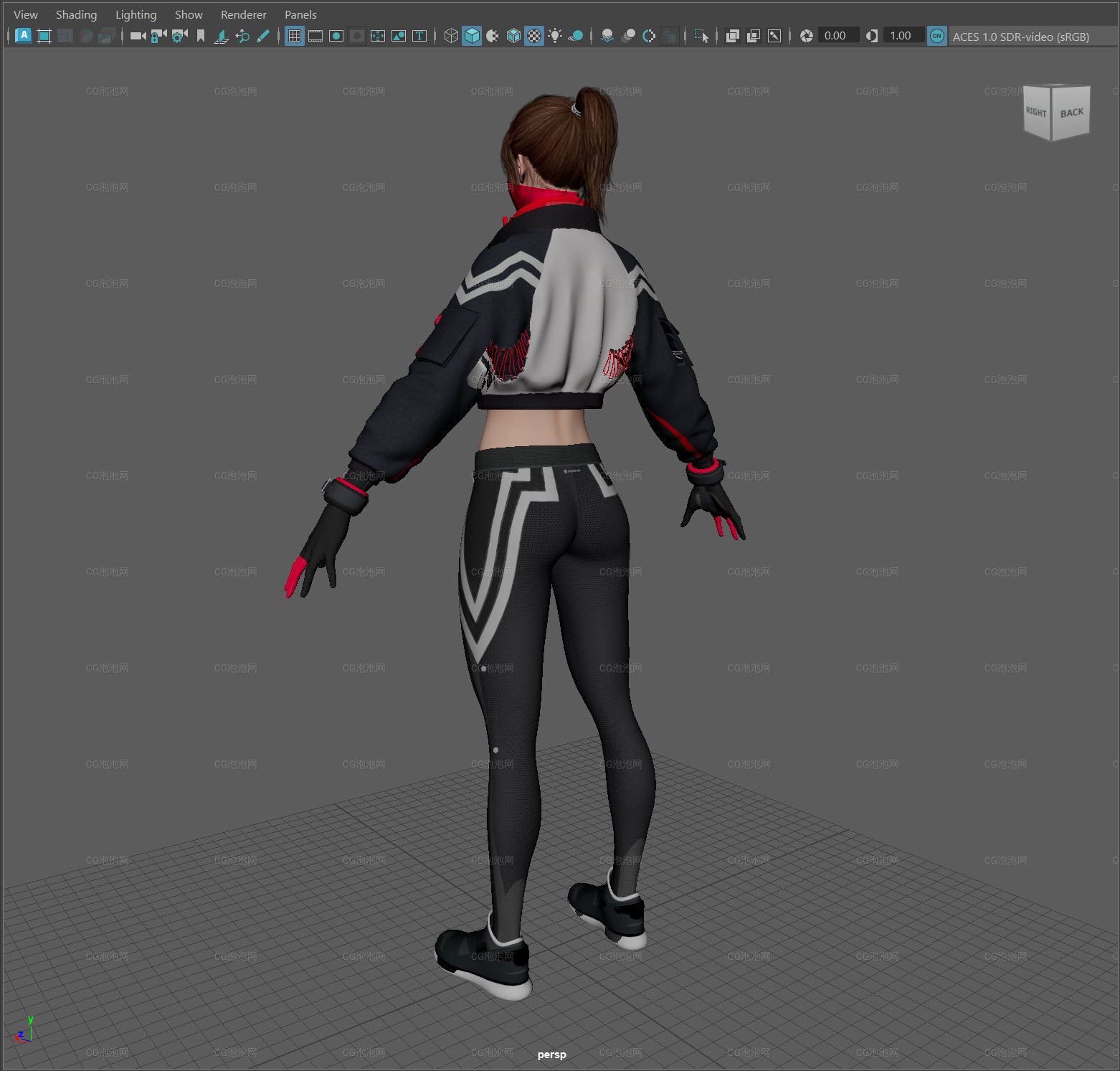Open the Show menu
This screenshot has width=1120, height=1071.
(189, 14)
